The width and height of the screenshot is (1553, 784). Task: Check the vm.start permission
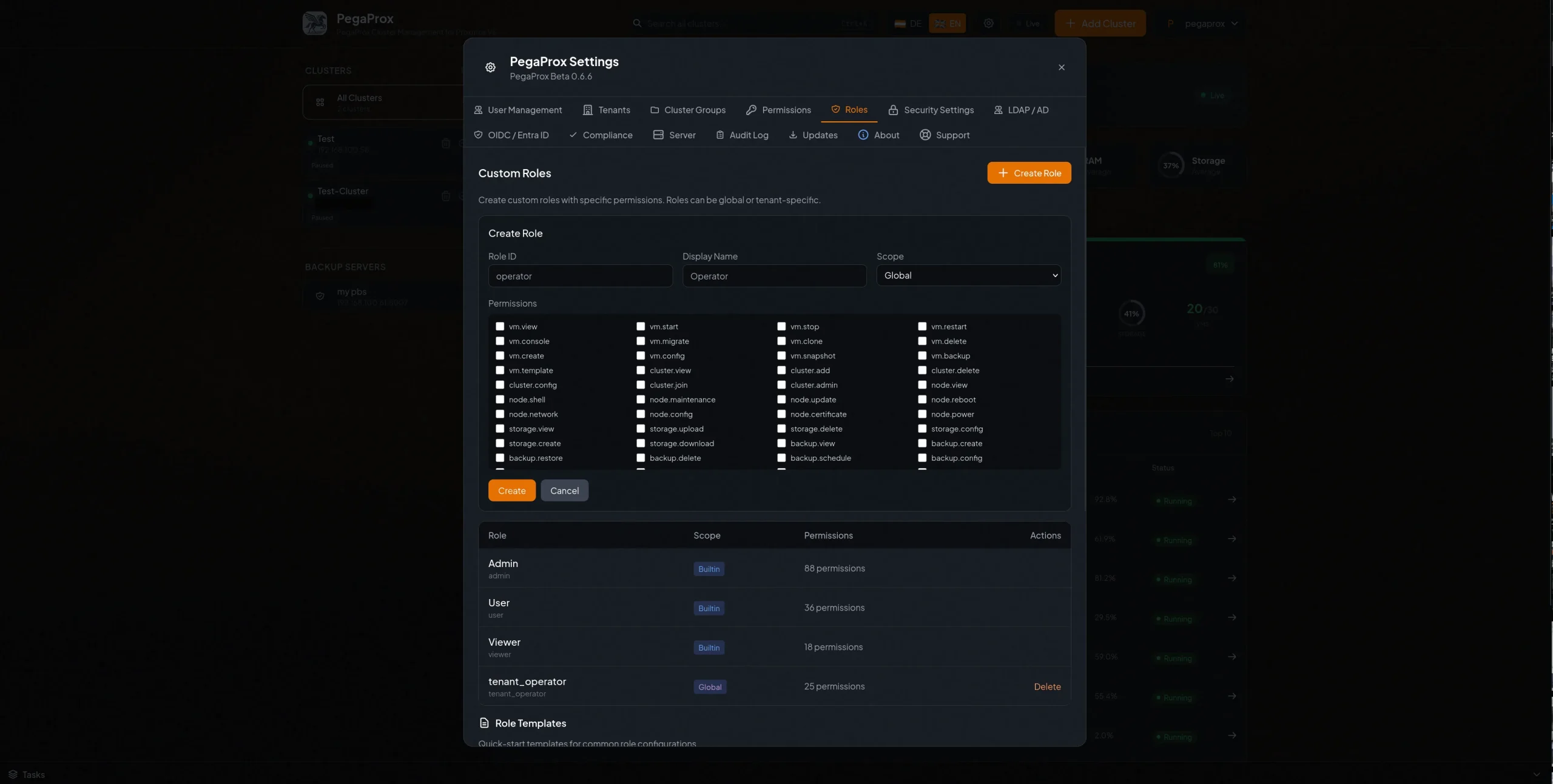click(641, 326)
